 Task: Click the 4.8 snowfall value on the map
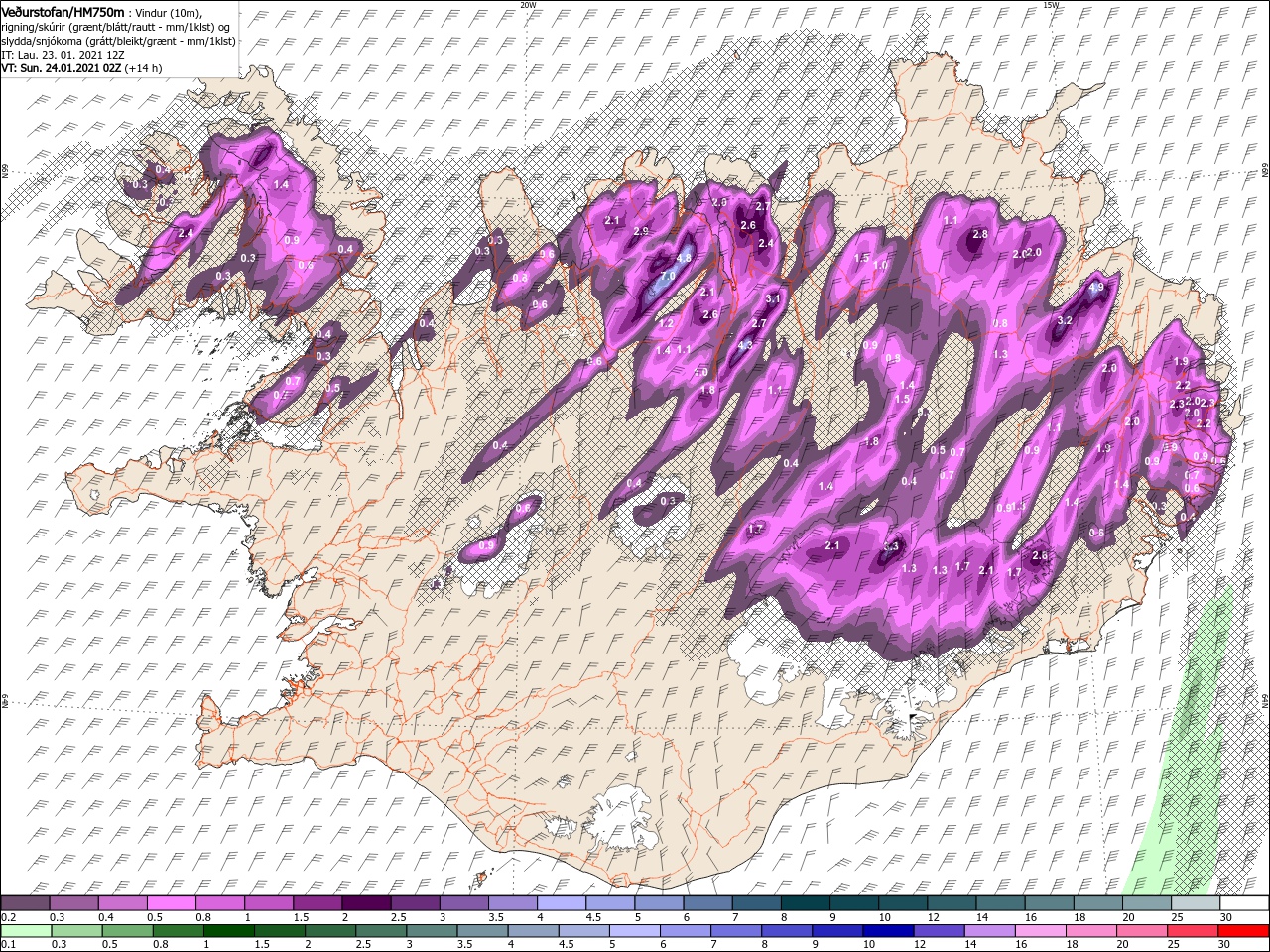(684, 258)
